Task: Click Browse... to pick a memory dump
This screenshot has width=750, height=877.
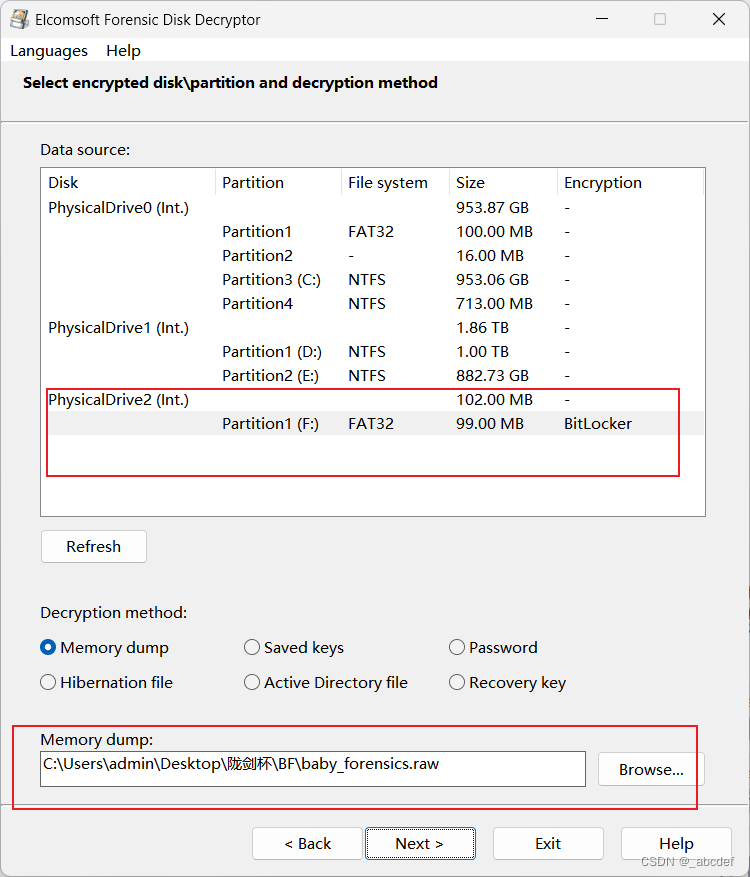Action: [x=651, y=770]
